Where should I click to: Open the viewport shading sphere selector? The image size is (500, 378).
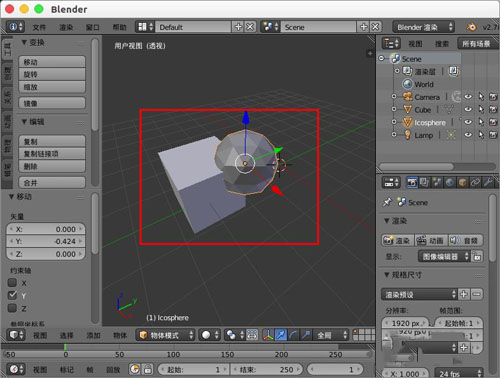(x=210, y=335)
